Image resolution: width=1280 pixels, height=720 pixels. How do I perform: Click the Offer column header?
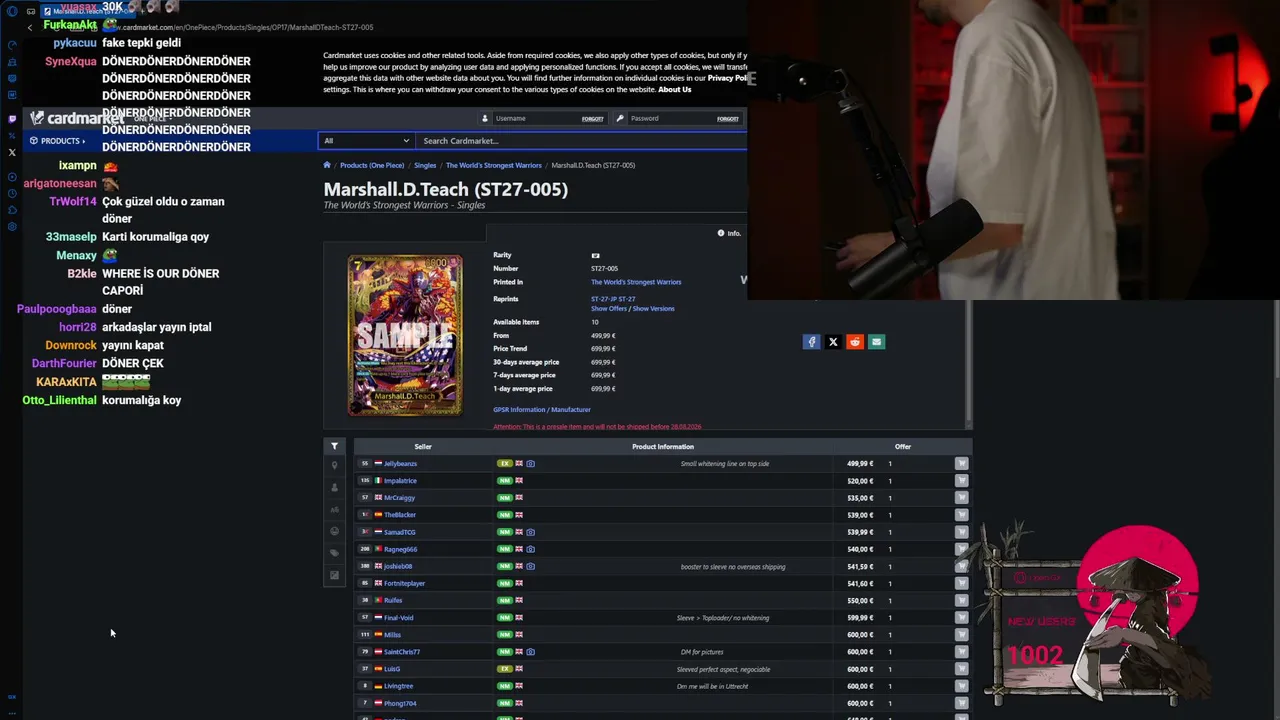(x=903, y=447)
